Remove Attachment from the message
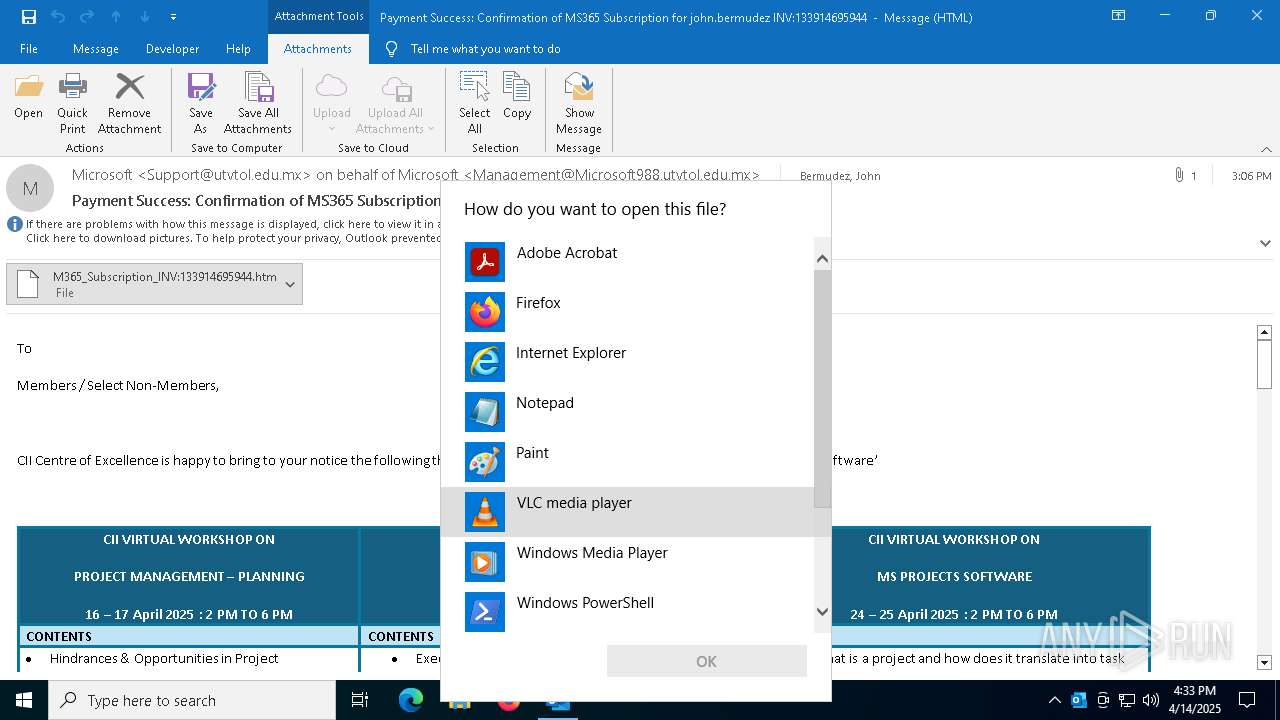The image size is (1280, 720). [x=129, y=103]
